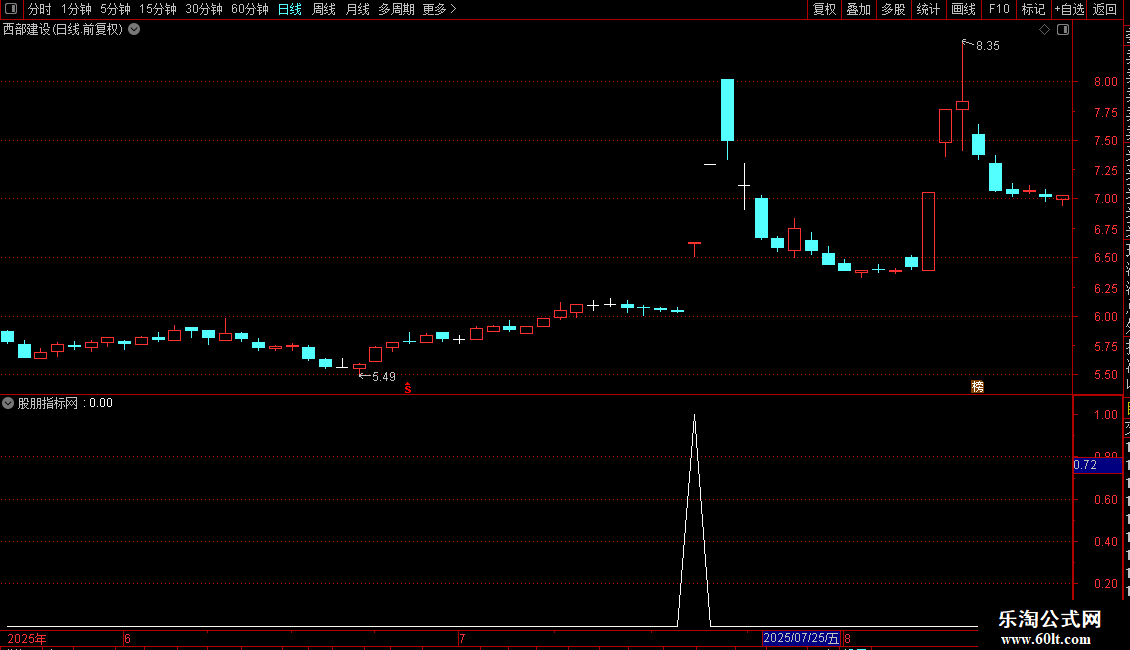
Task: Click the 复权 adjustment button
Action: click(x=824, y=9)
